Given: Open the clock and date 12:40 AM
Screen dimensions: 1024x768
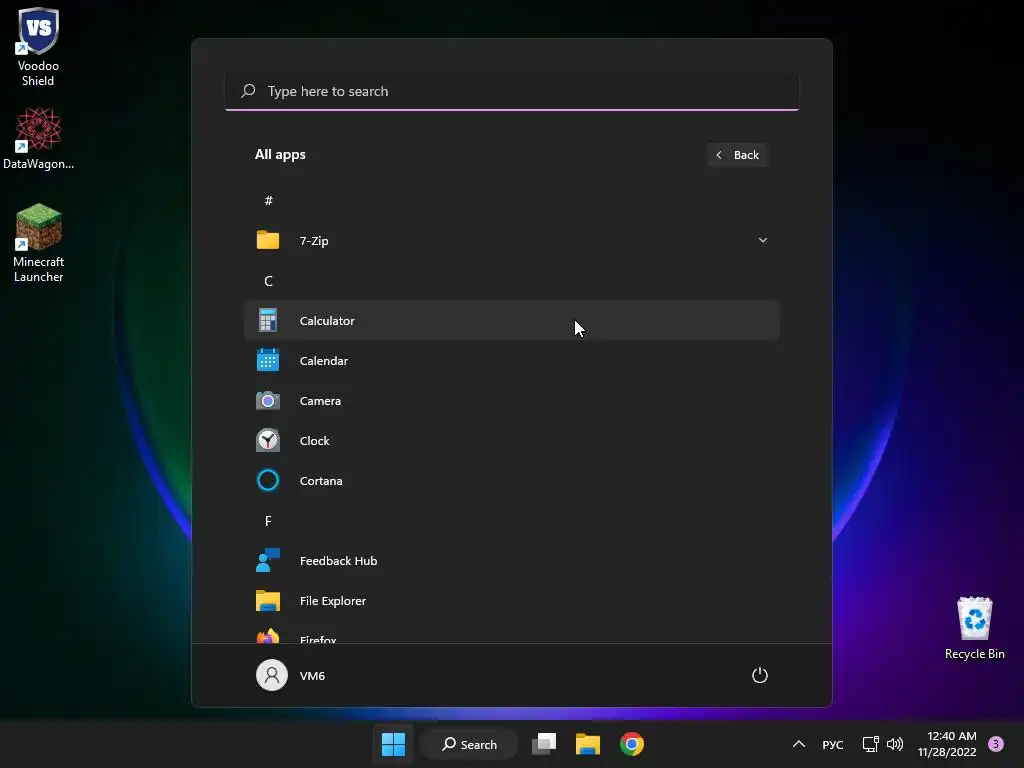Looking at the screenshot, I should [947, 744].
